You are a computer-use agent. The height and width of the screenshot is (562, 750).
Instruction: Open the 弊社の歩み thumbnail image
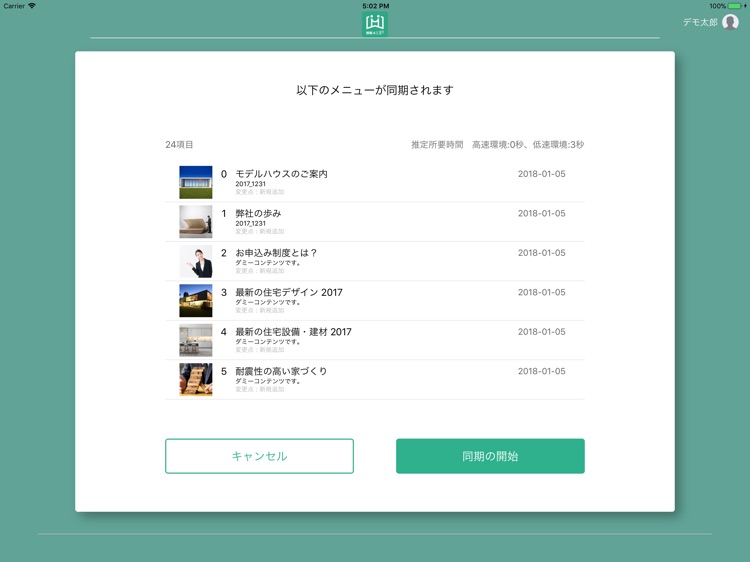point(196,222)
